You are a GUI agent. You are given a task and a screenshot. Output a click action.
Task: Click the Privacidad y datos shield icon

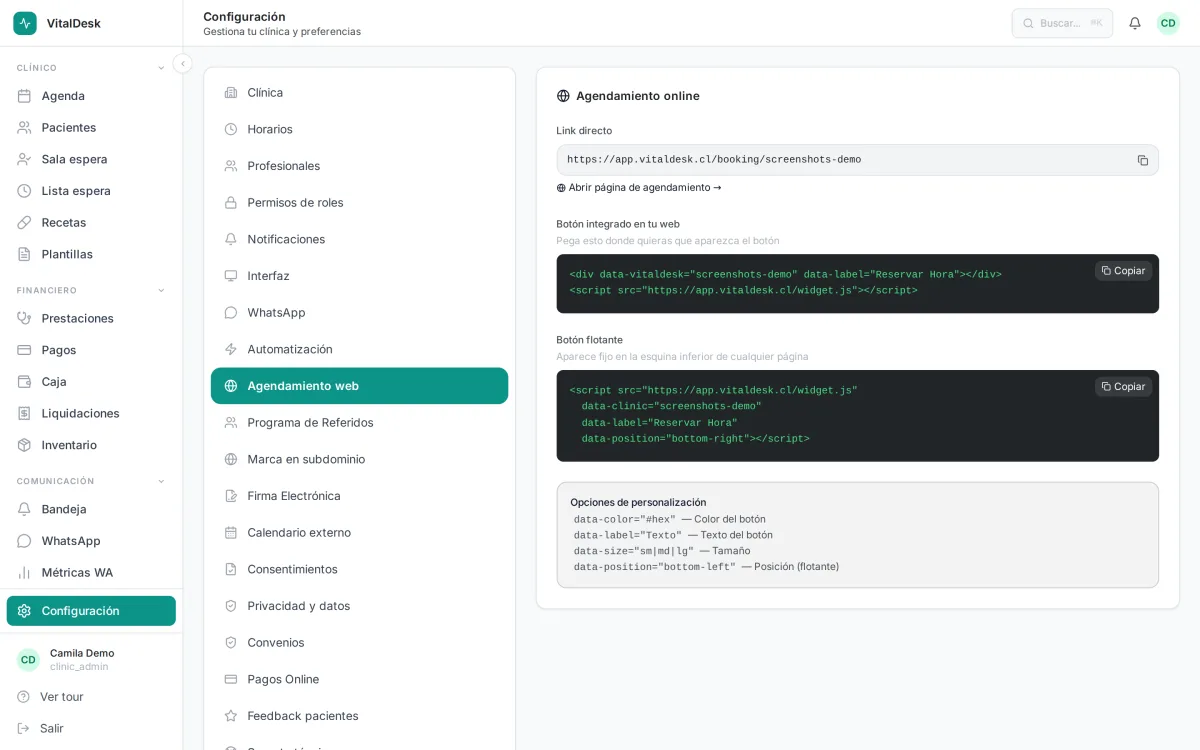(x=231, y=606)
